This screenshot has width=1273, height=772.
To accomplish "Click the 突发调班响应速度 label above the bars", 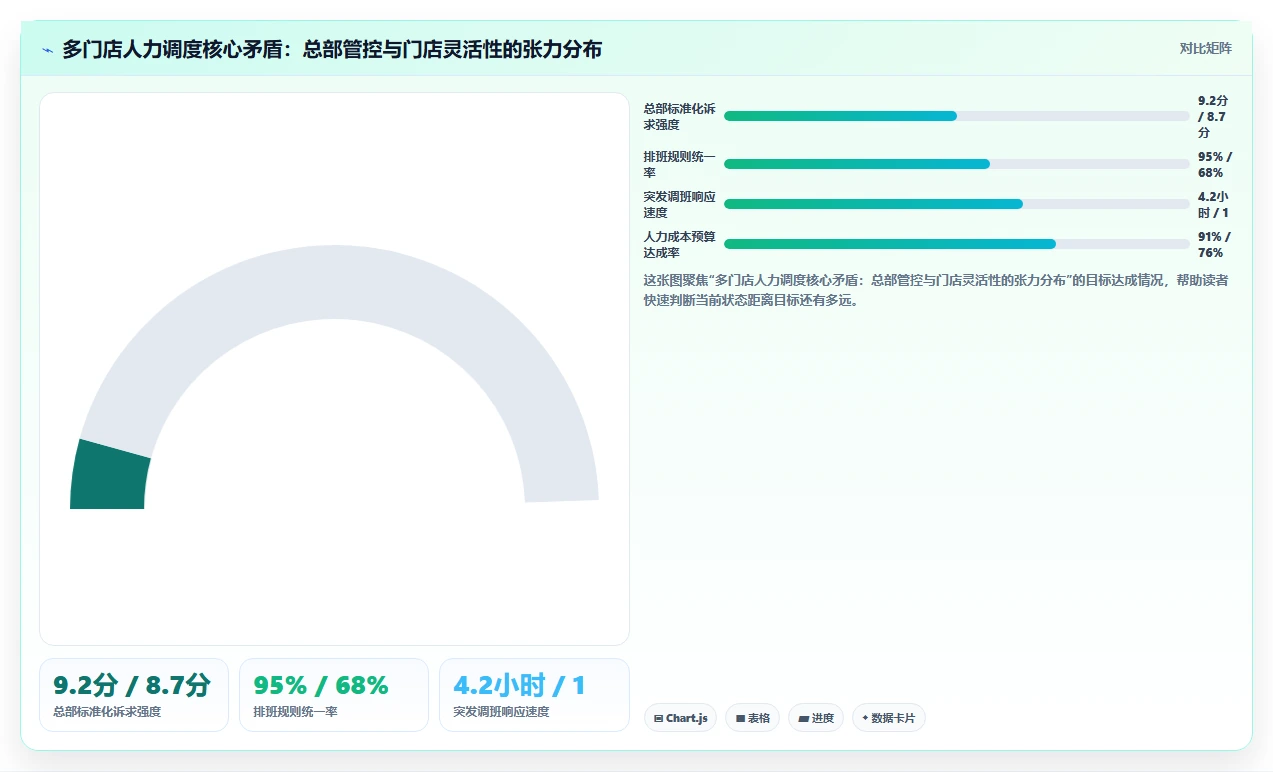I will (680, 205).
